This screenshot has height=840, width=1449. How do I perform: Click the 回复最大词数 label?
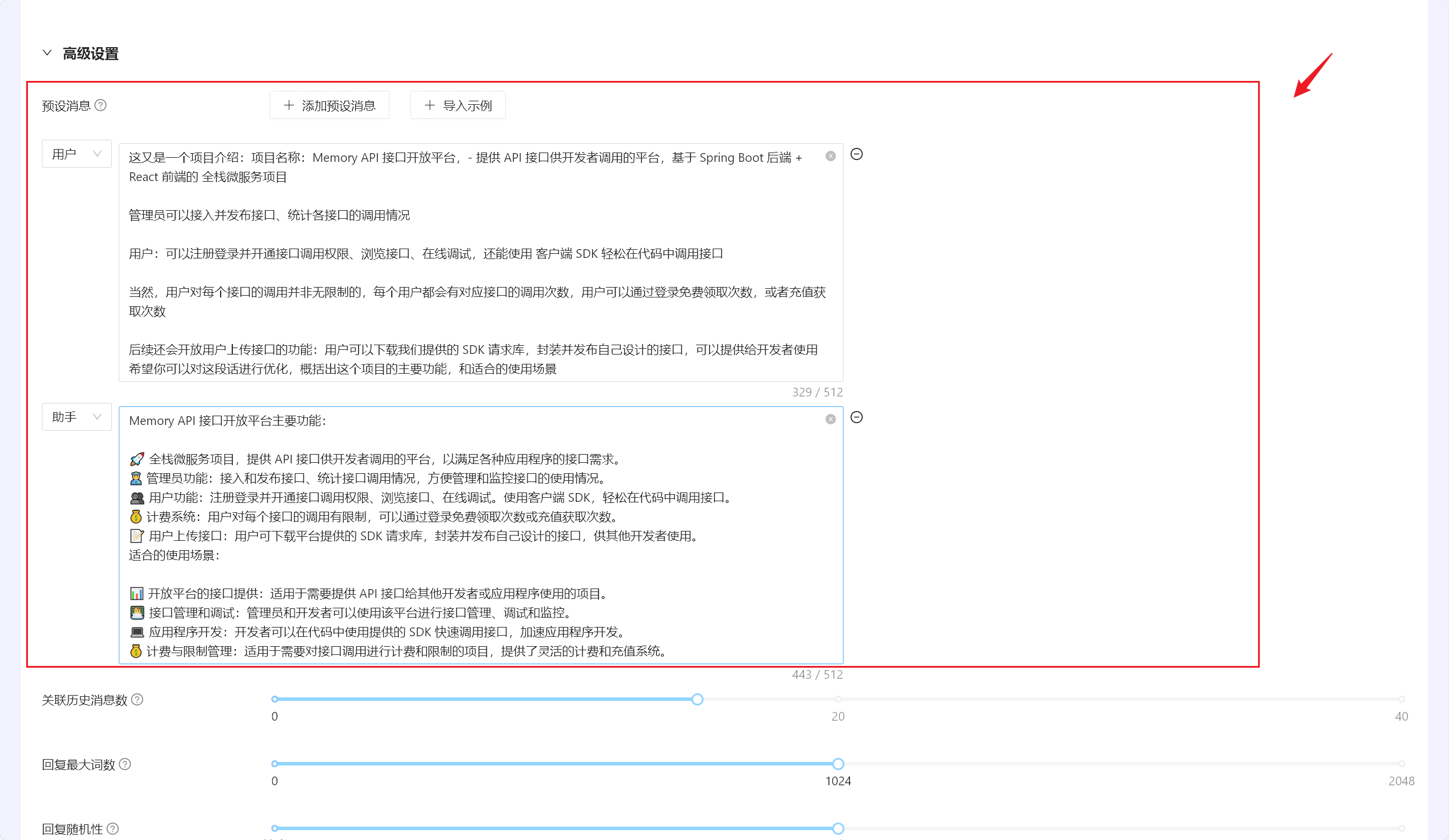coord(79,764)
